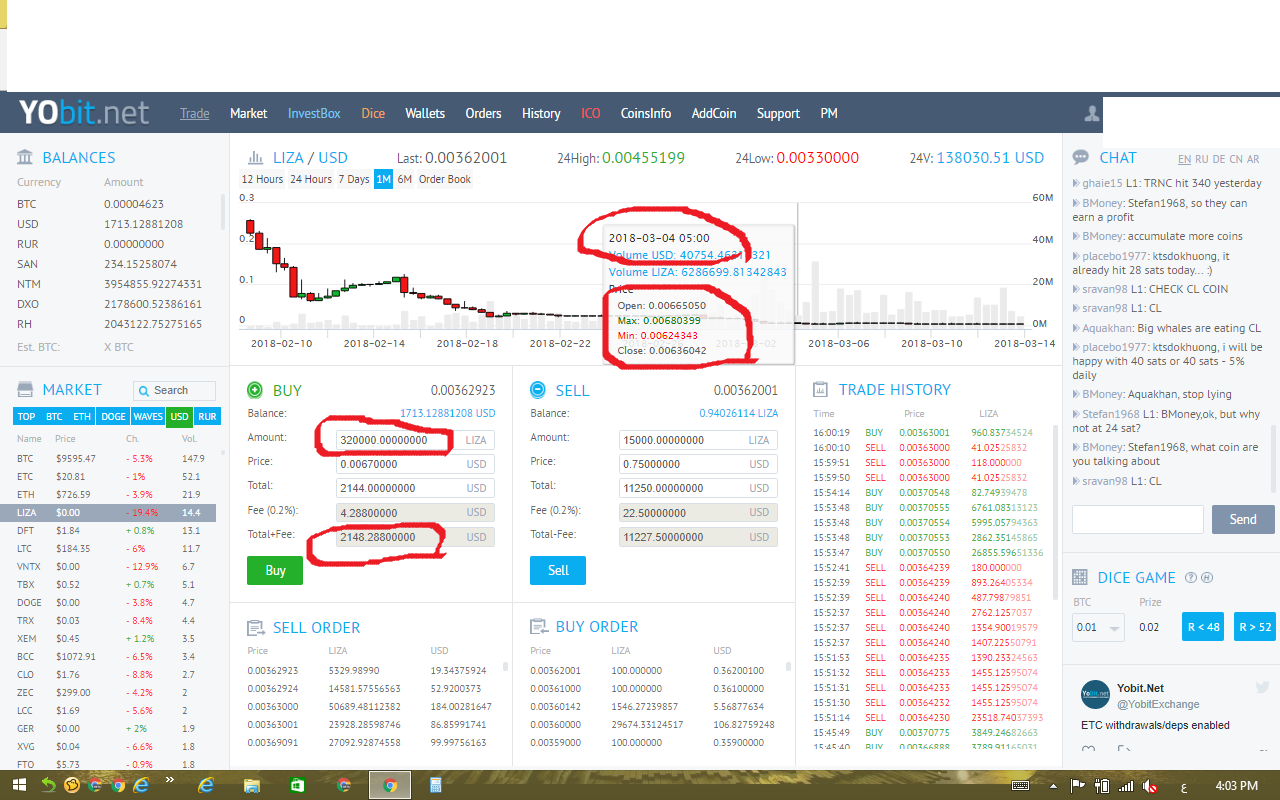The width and height of the screenshot is (1280, 800).
Task: Select the 7 Days chart range
Action: 354,180
